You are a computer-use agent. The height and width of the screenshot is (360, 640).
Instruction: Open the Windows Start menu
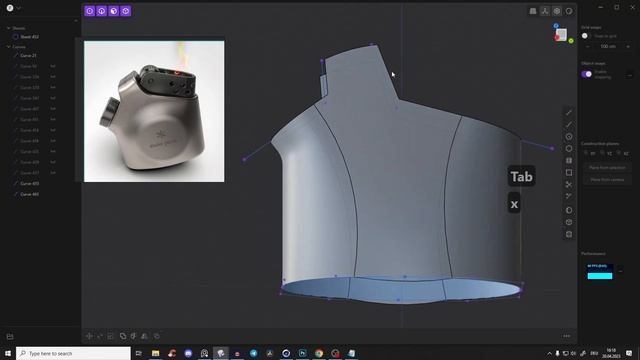pyautogui.click(x=8, y=353)
